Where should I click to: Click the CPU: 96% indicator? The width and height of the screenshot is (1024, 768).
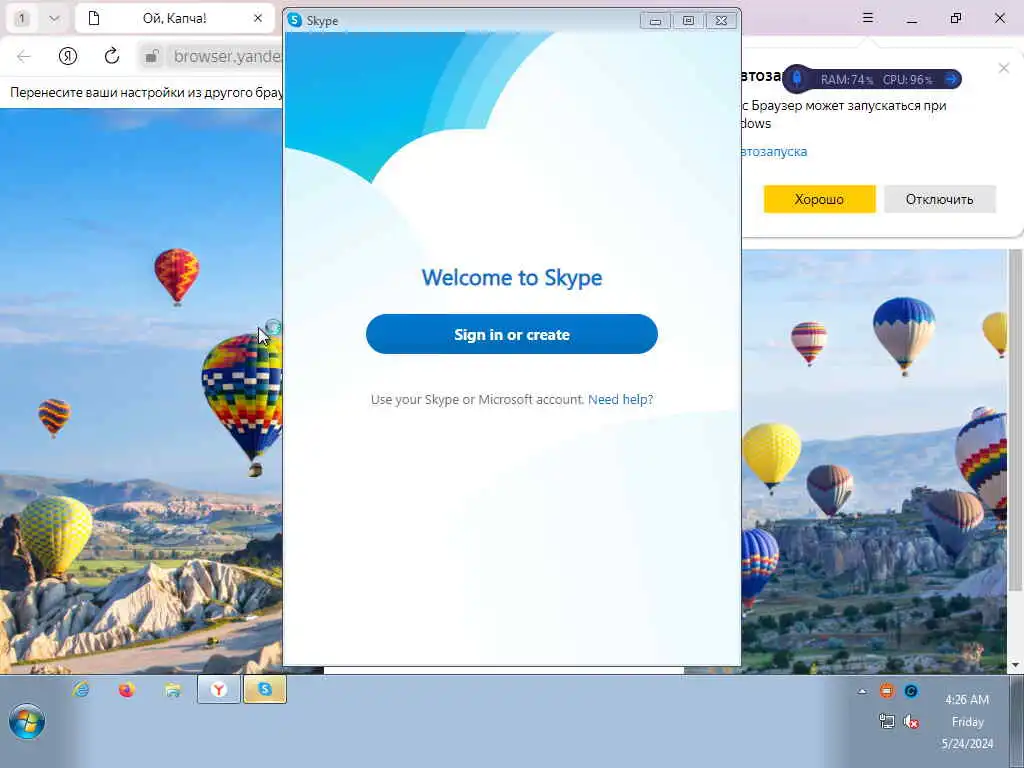907,80
